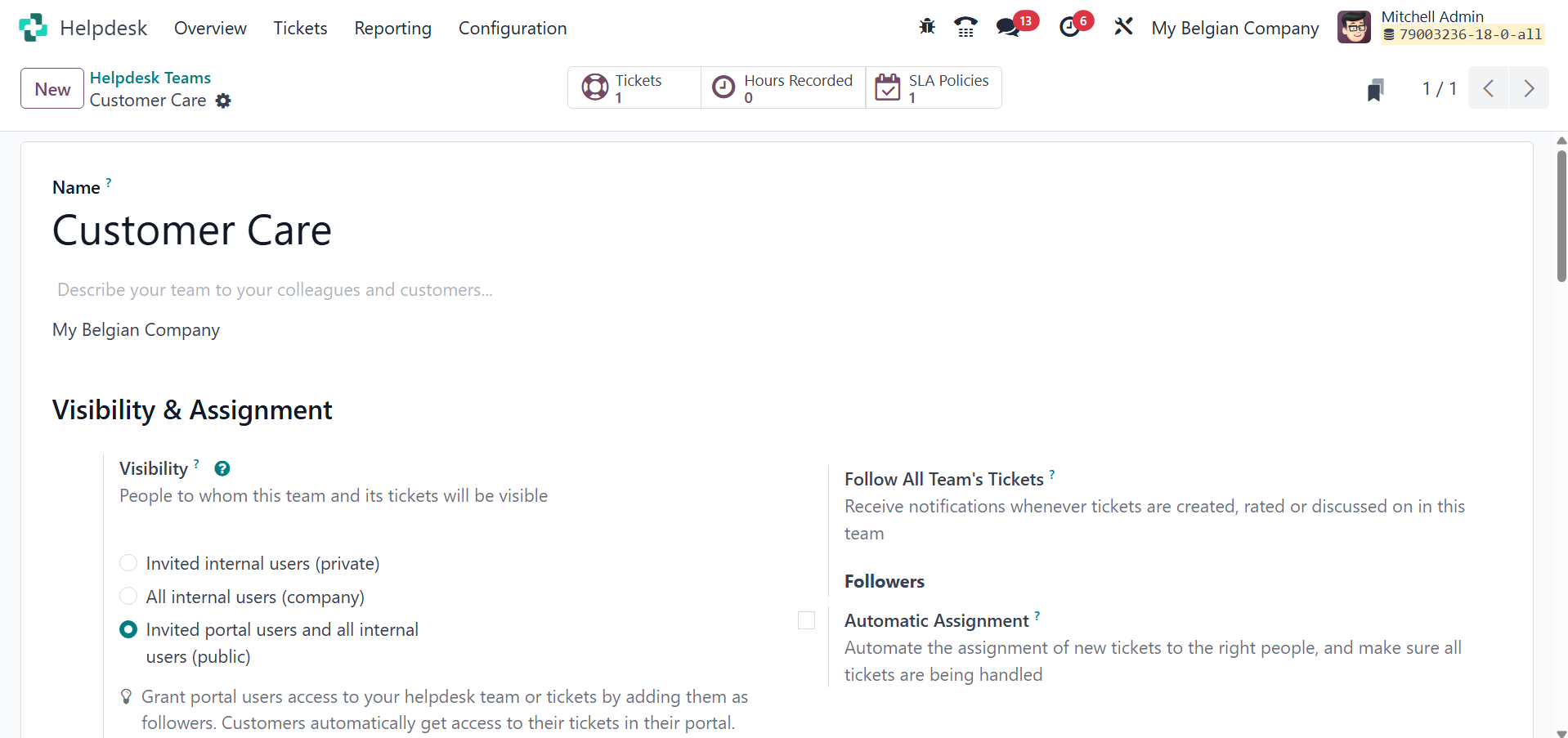Open the conversations messages icon
The width and height of the screenshot is (1568, 738).
click(x=1008, y=27)
